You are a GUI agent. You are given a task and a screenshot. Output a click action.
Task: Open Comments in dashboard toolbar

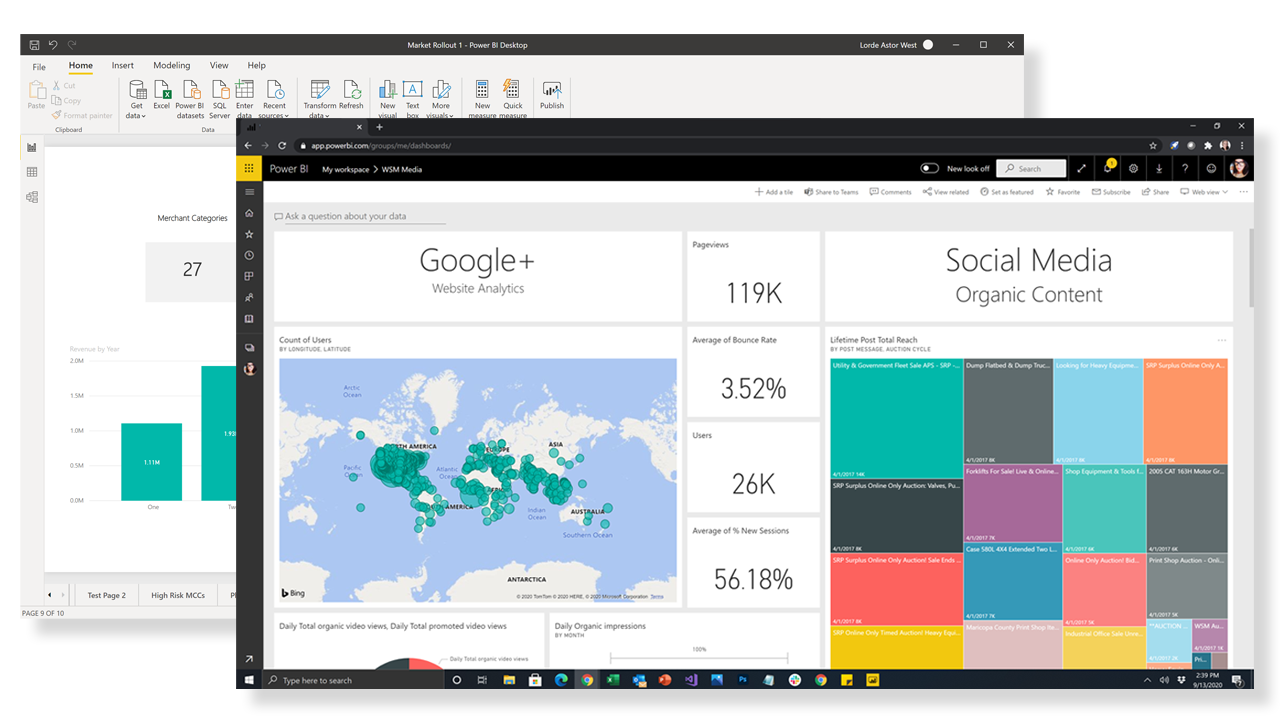pos(891,192)
